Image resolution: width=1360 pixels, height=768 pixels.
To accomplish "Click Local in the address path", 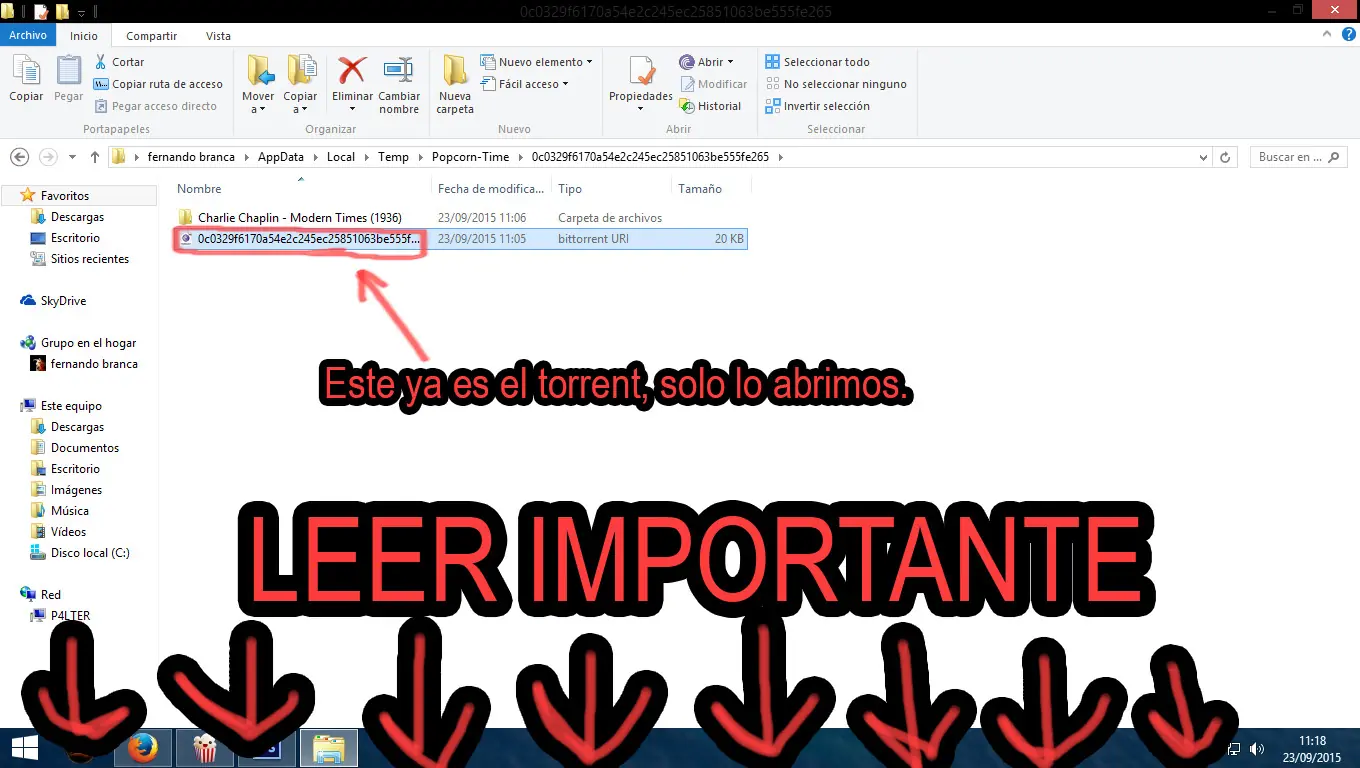I will 341,157.
